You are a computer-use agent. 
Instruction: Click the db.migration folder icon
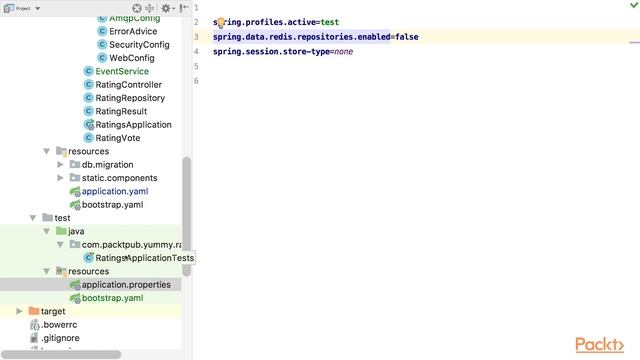point(75,164)
